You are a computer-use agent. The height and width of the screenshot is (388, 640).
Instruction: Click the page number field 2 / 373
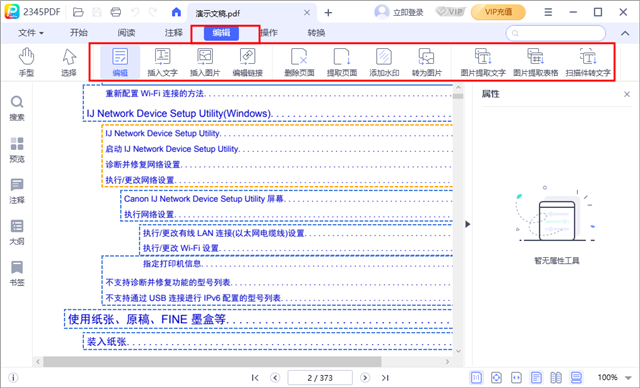coord(320,378)
